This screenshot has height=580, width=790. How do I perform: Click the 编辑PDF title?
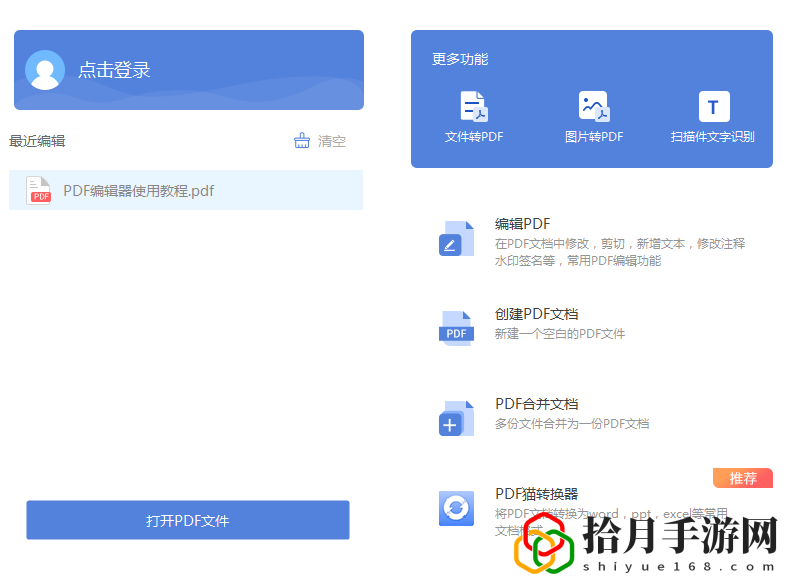522,224
